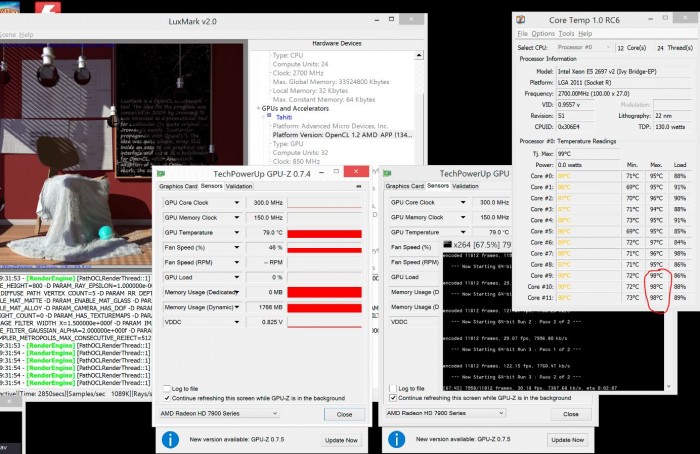Screen dimensions: 700x454
Task: Uncheck Continue refreshing in GPU-Z 0.7.4
Action: click(x=167, y=398)
